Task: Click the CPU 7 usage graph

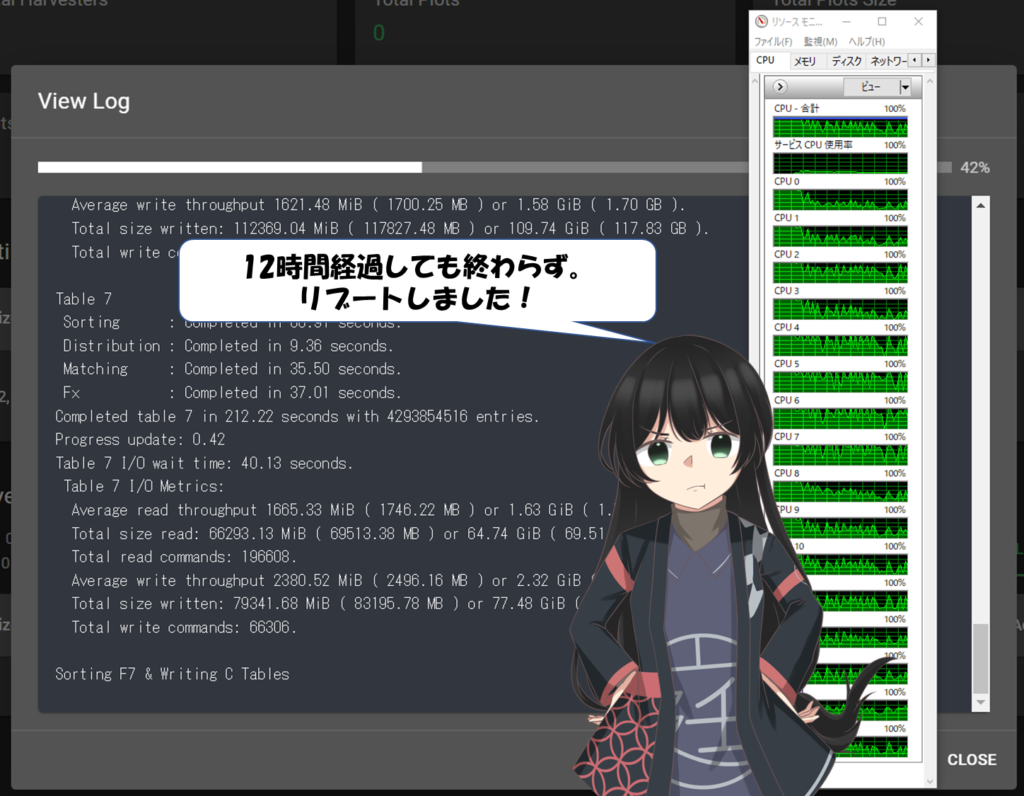Action: (840, 455)
